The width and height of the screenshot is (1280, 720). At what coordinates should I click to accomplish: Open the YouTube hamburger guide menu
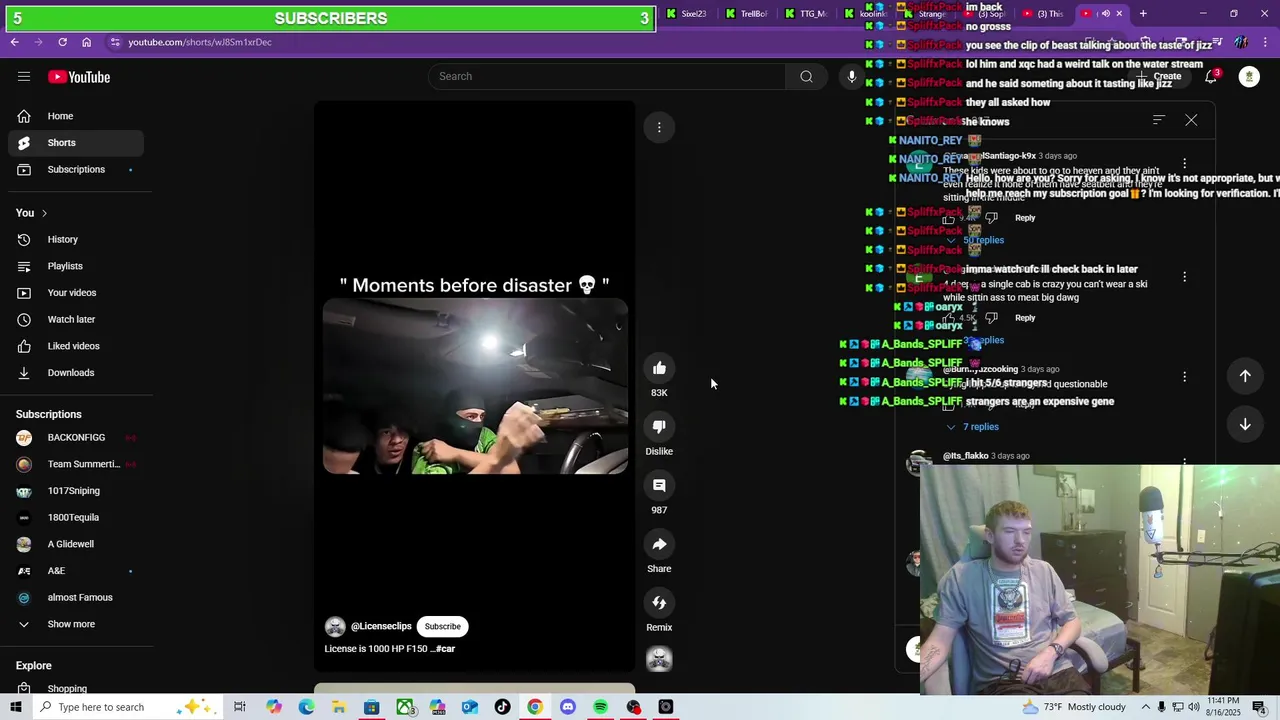coord(24,77)
